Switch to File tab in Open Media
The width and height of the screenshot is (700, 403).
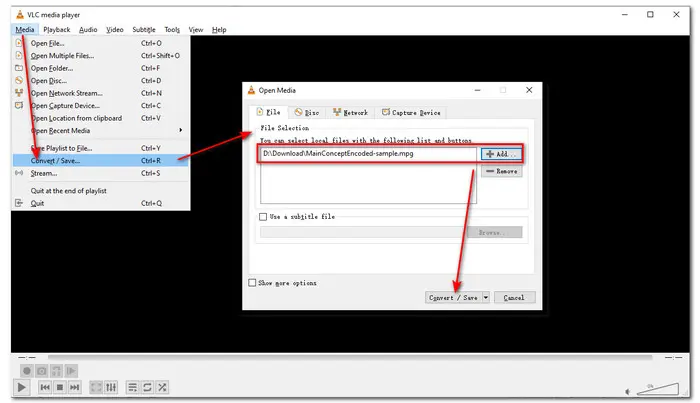click(269, 112)
